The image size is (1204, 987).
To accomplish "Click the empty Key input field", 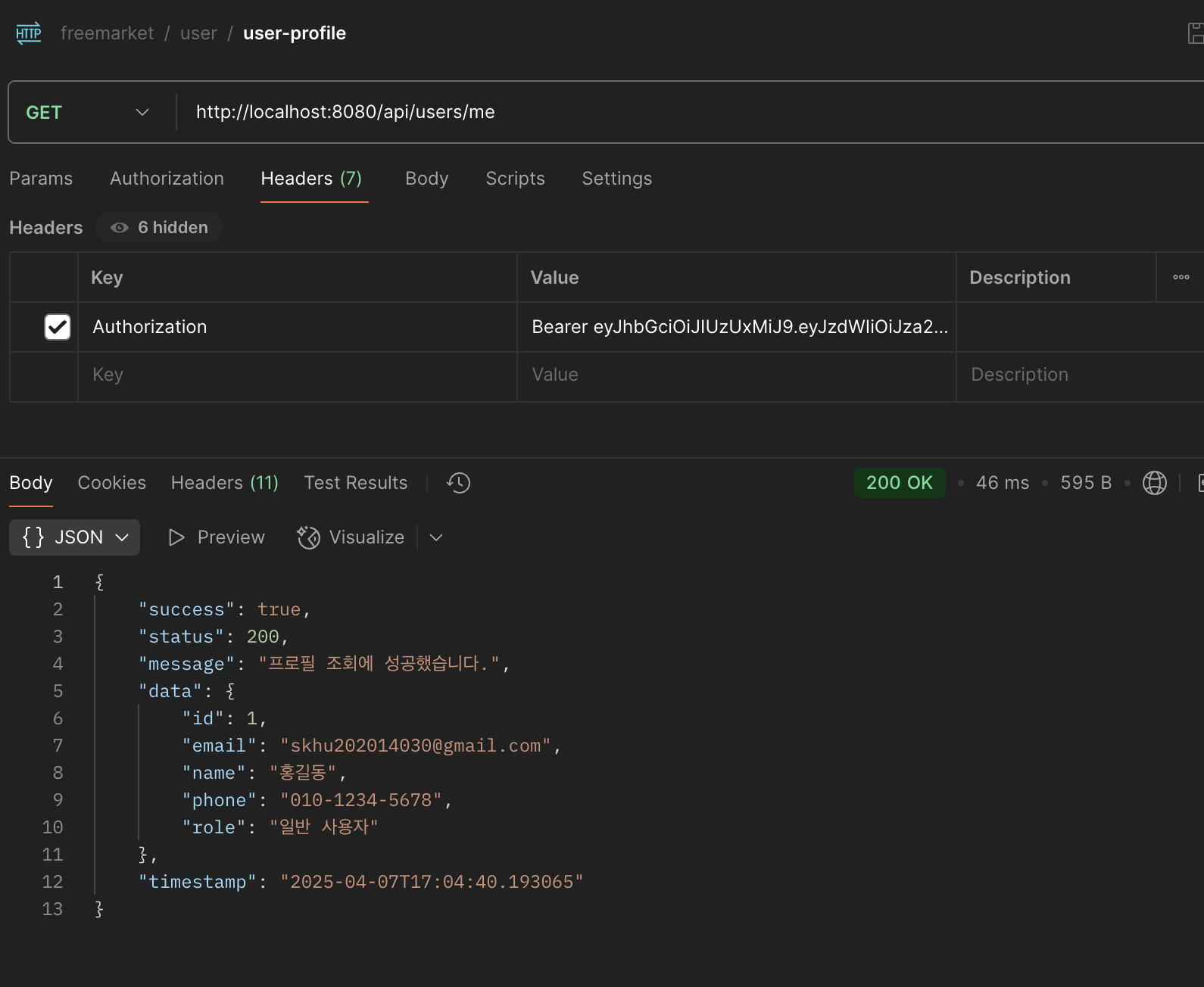I will [295, 375].
